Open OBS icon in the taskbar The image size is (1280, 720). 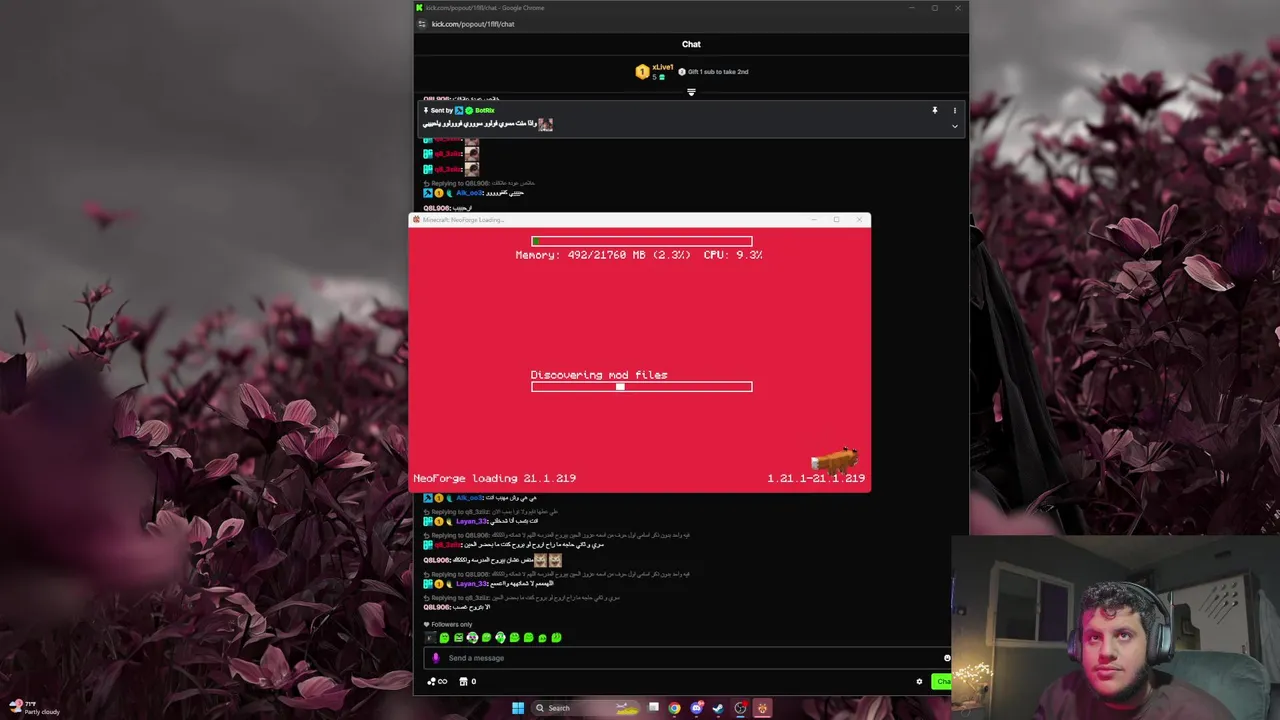(740, 708)
